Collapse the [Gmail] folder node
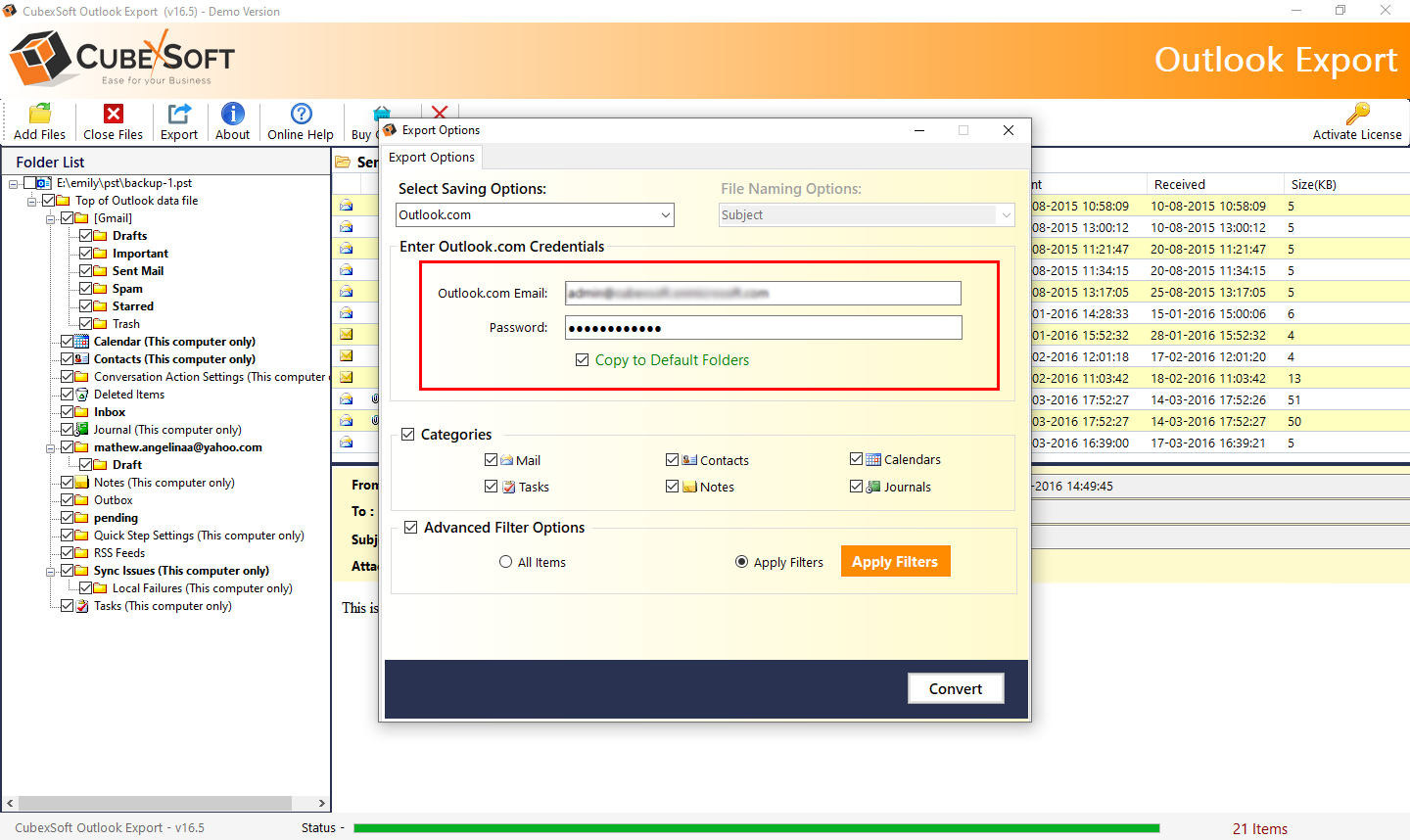The width and height of the screenshot is (1410, 840). point(51,218)
